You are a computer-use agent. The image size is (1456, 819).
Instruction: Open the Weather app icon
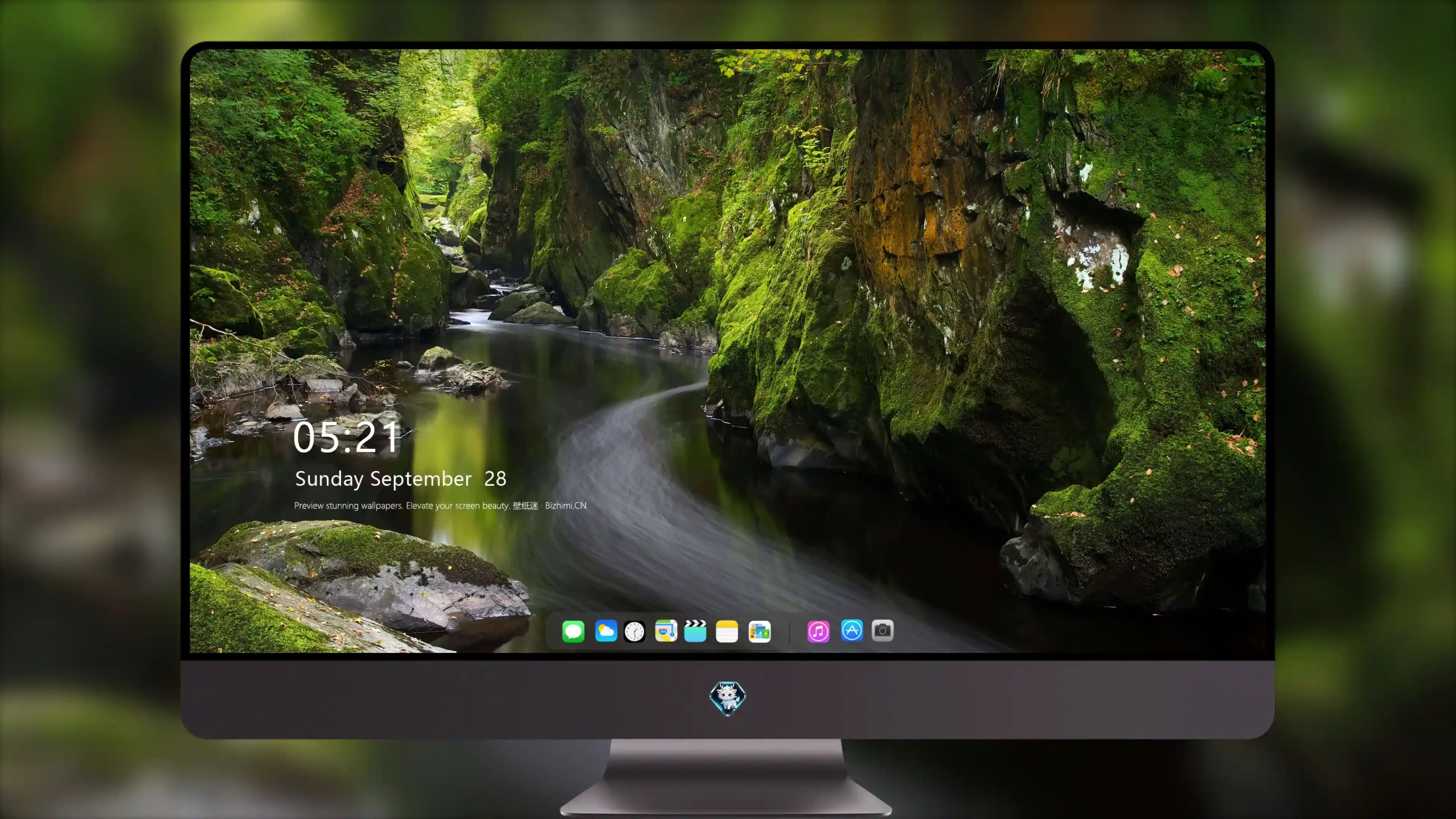point(606,631)
